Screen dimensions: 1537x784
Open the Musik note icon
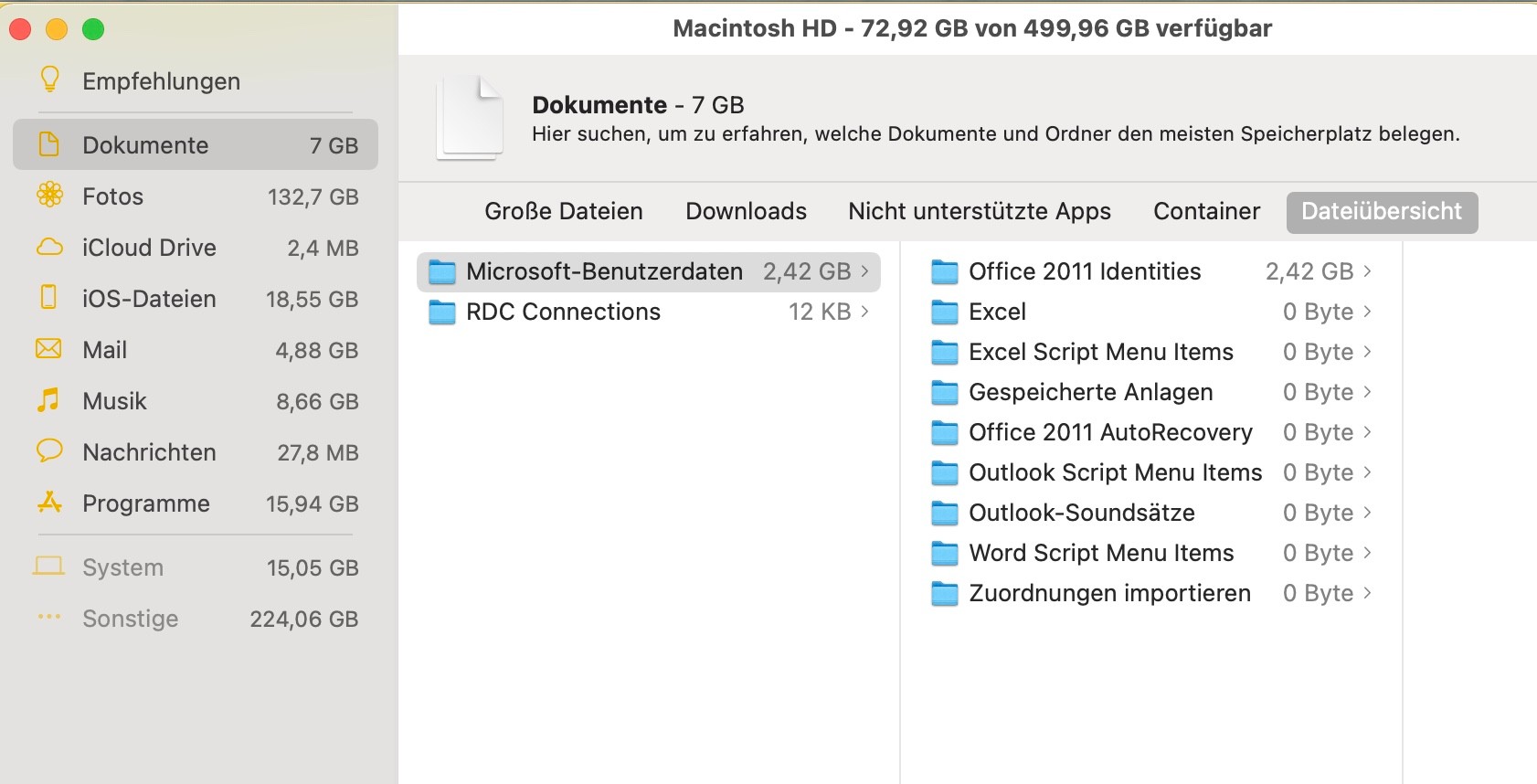click(48, 400)
